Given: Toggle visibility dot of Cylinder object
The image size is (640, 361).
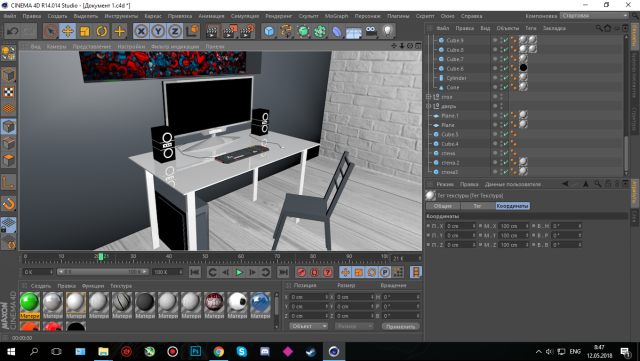Looking at the screenshot, I should coord(495,77).
